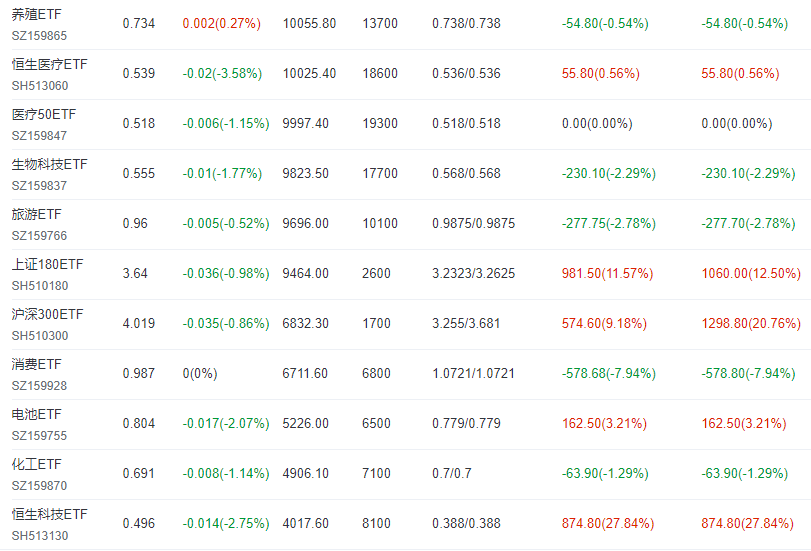Select stock code SZ159865
This screenshot has width=811, height=551.
click(39, 36)
